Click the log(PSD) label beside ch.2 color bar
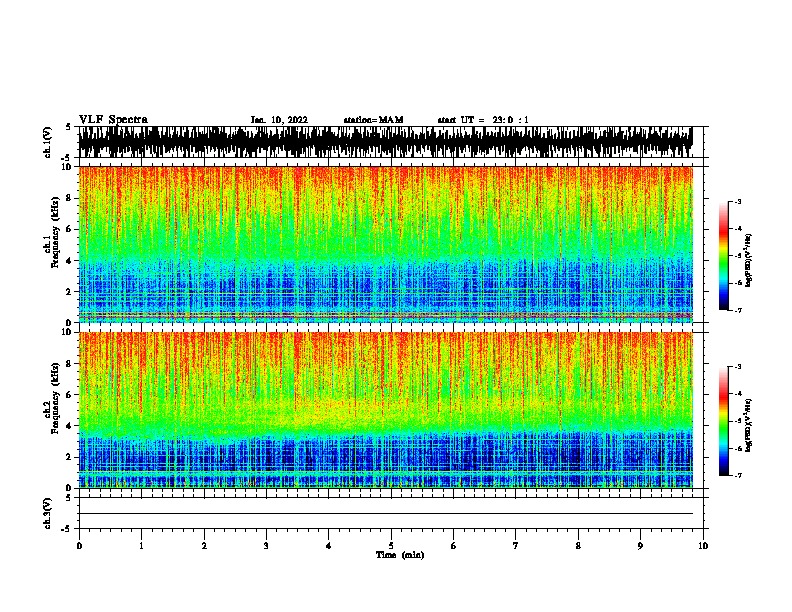Screen dimensions: 792x612 tap(749, 425)
